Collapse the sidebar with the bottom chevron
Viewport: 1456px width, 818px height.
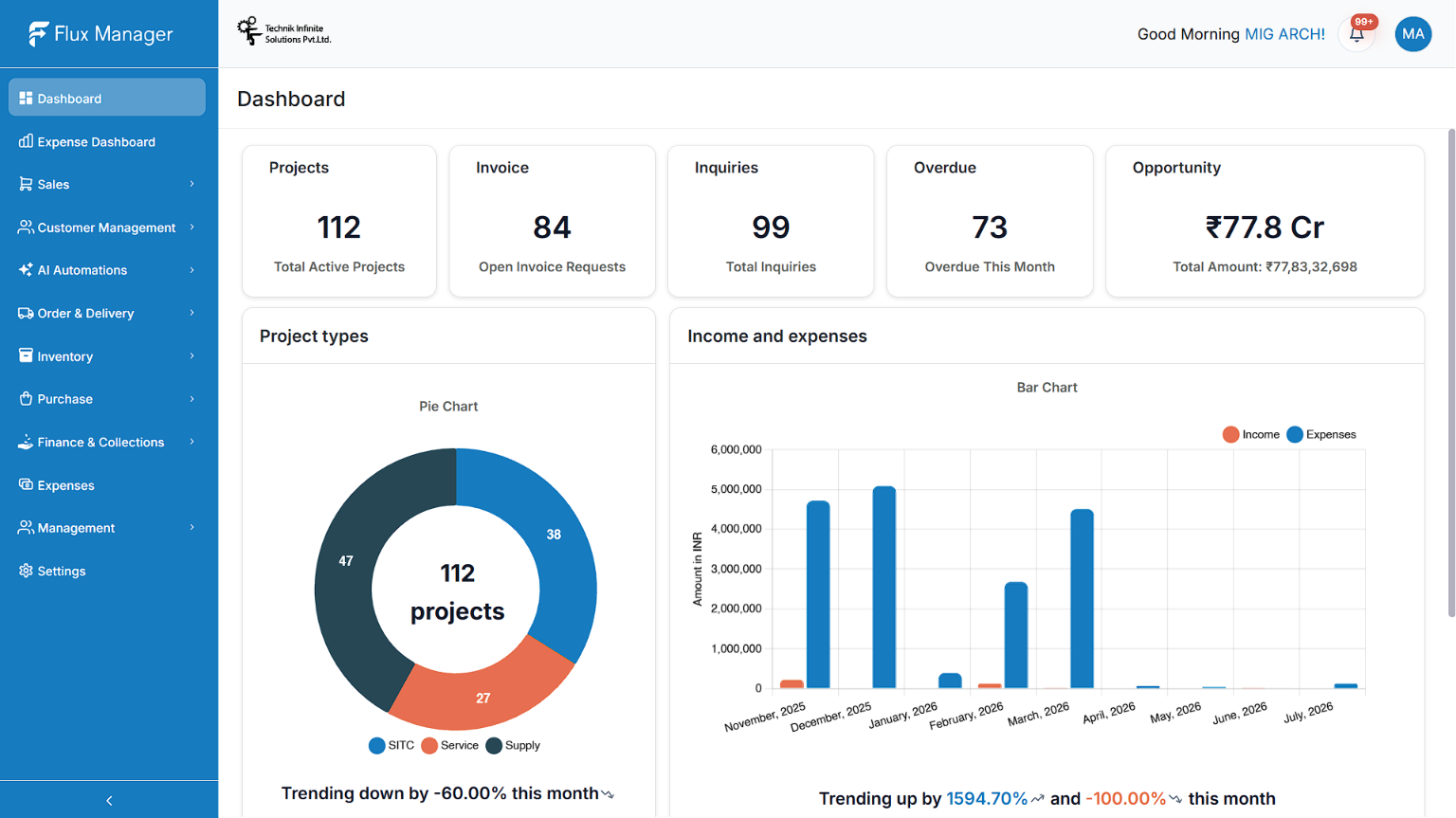click(x=109, y=801)
